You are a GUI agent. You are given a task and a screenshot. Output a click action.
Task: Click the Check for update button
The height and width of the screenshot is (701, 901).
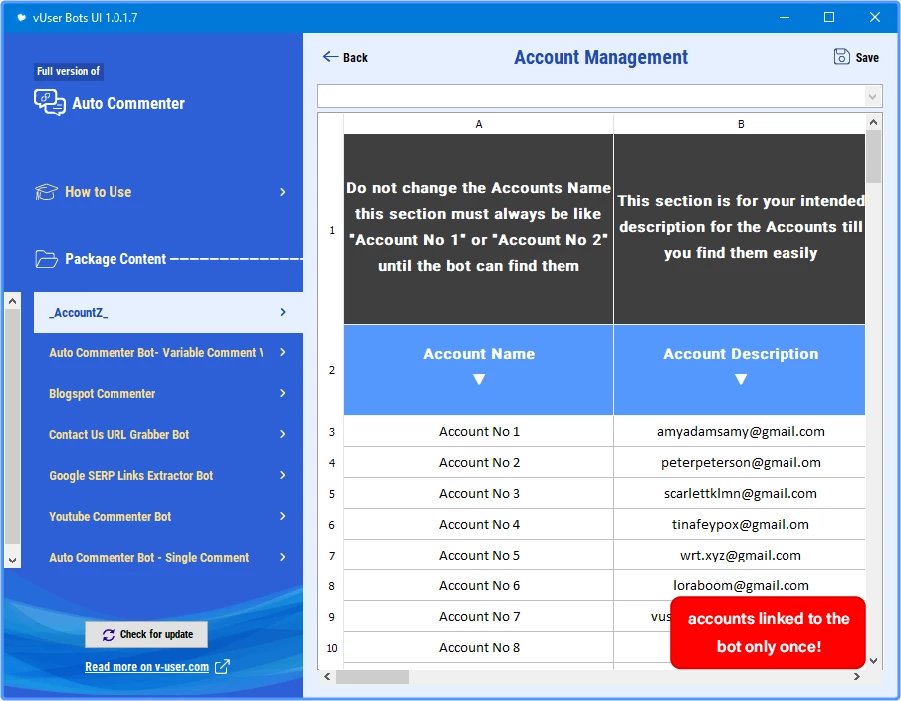click(x=147, y=634)
